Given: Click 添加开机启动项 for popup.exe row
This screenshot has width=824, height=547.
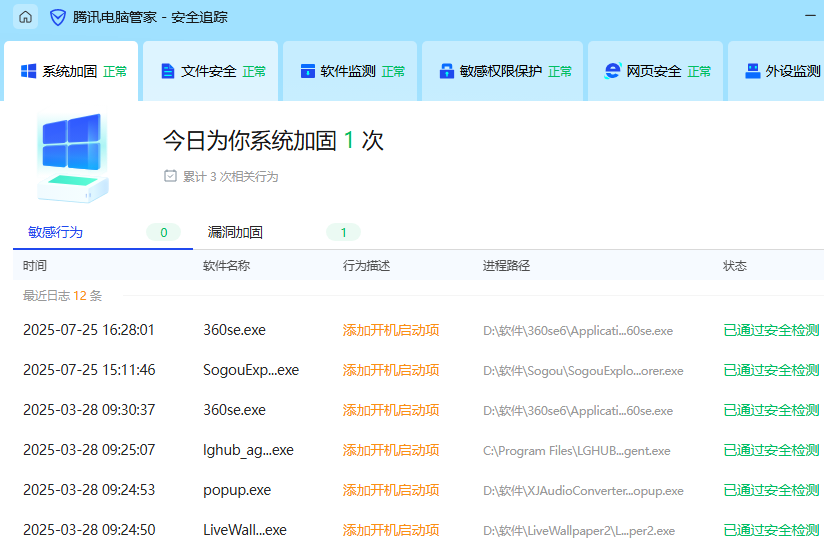Looking at the screenshot, I should coord(391,490).
